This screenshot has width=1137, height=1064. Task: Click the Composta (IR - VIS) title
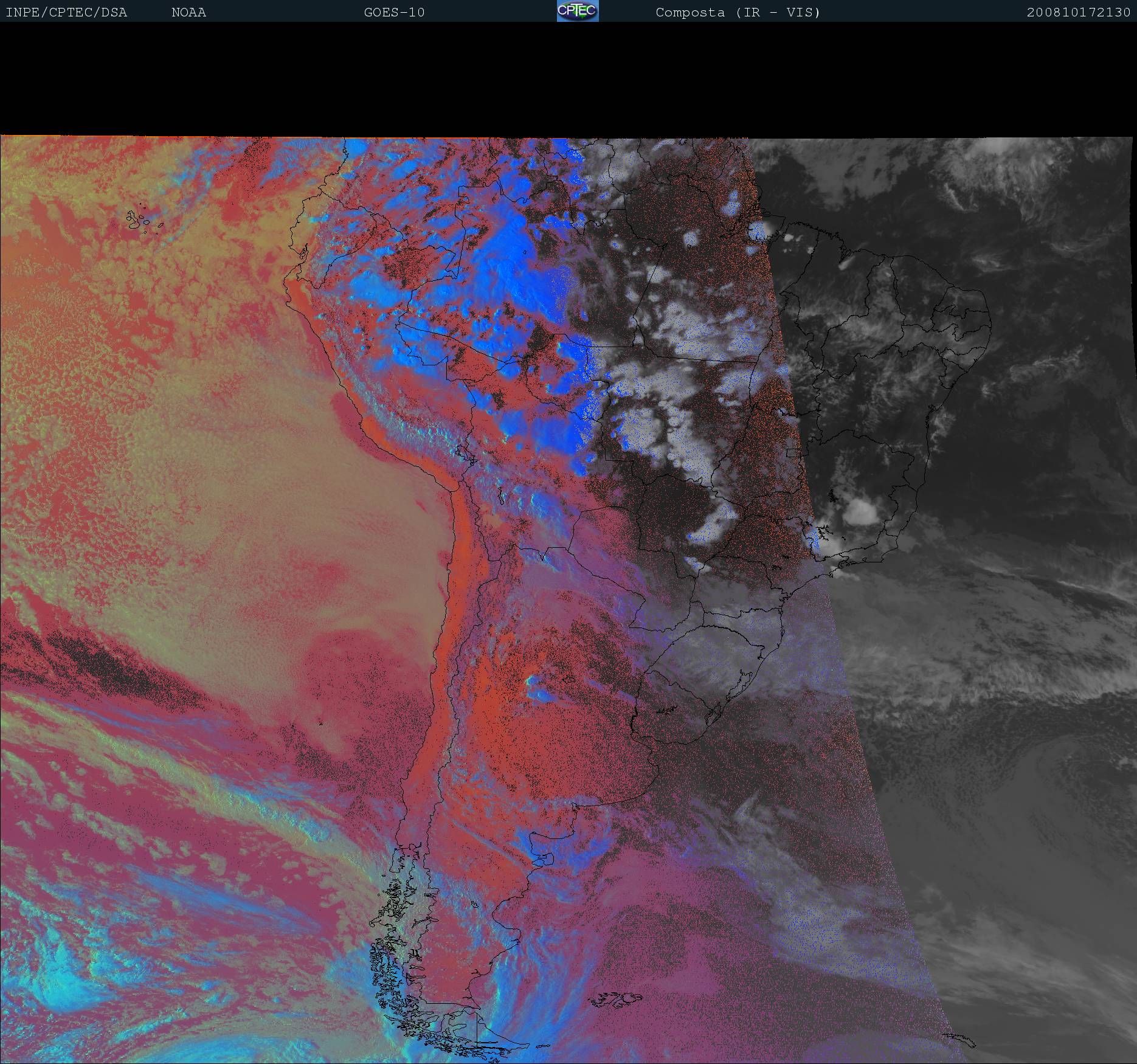coord(738,12)
